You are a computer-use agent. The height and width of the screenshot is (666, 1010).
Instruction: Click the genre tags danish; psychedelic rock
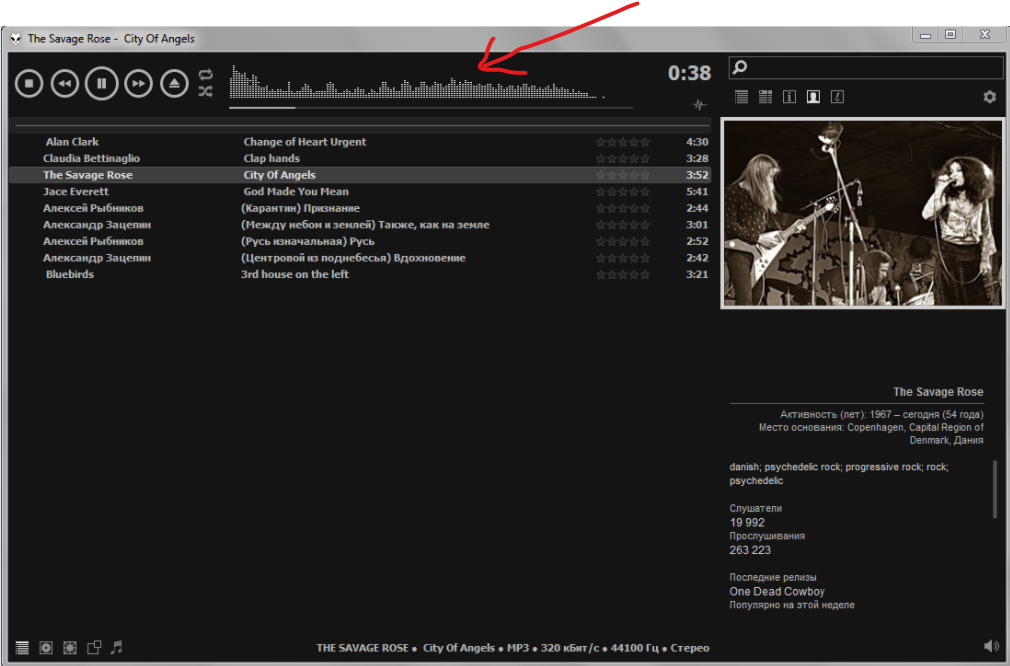[839, 473]
